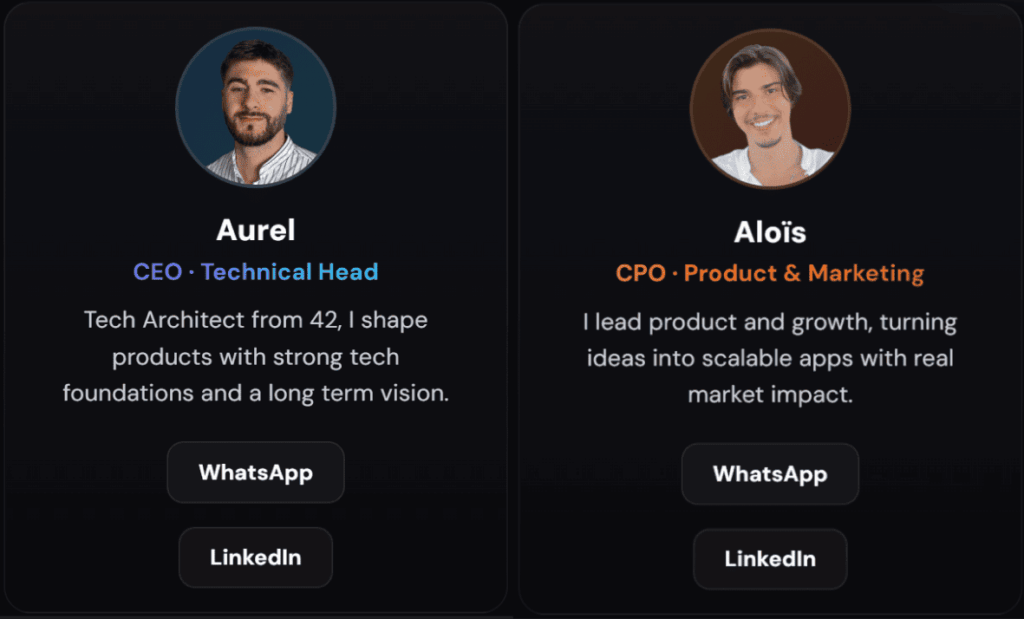Open Aurel's WhatsApp contact button
The height and width of the screenshot is (619, 1024).
[256, 472]
